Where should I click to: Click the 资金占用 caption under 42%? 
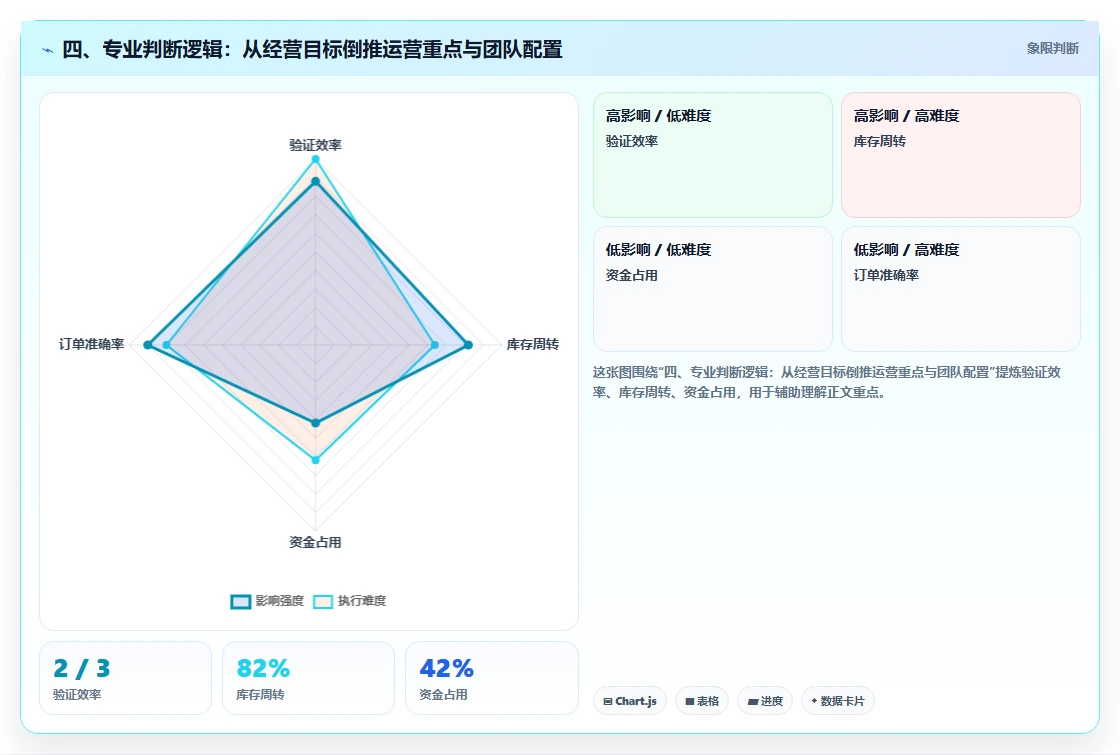point(443,694)
